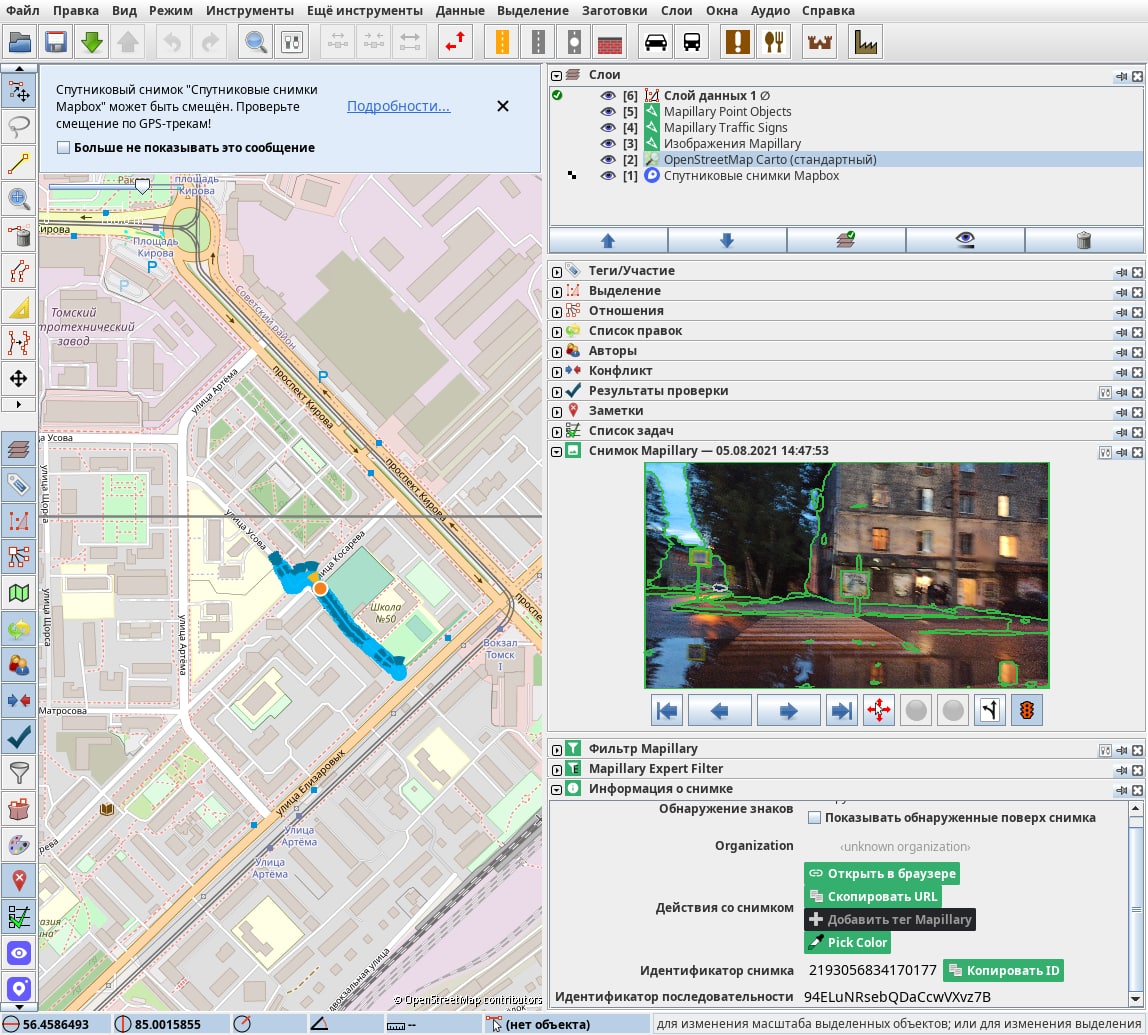Image resolution: width=1148 pixels, height=1035 pixels.
Task: Expand the Теги/Участие panel
Action: click(x=557, y=271)
